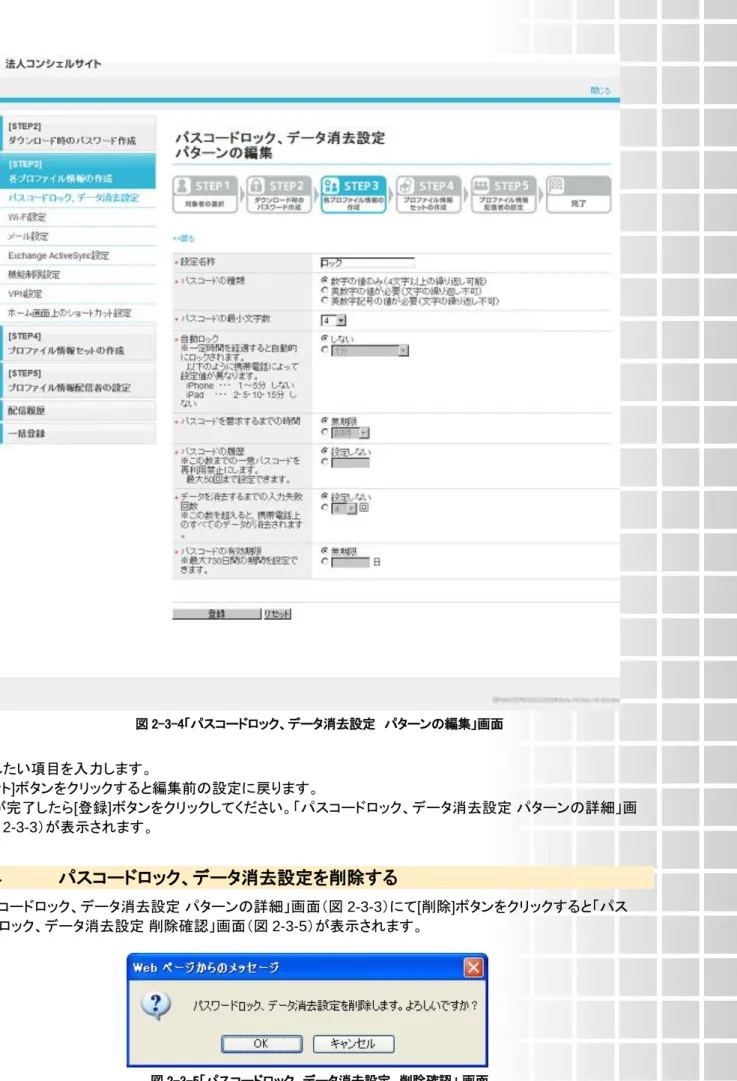Click the 法人コンシェルサイト title text

pyautogui.click(x=53, y=63)
